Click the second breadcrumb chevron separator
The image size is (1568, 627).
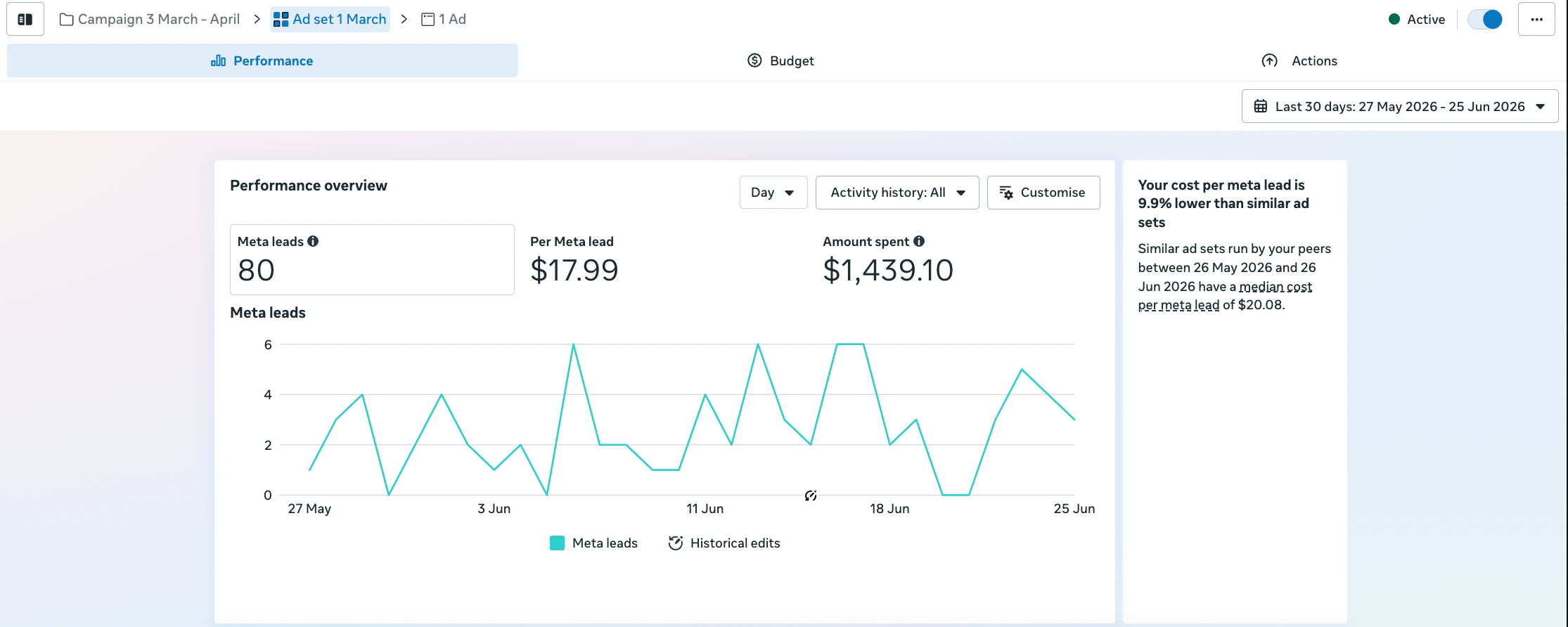404,19
